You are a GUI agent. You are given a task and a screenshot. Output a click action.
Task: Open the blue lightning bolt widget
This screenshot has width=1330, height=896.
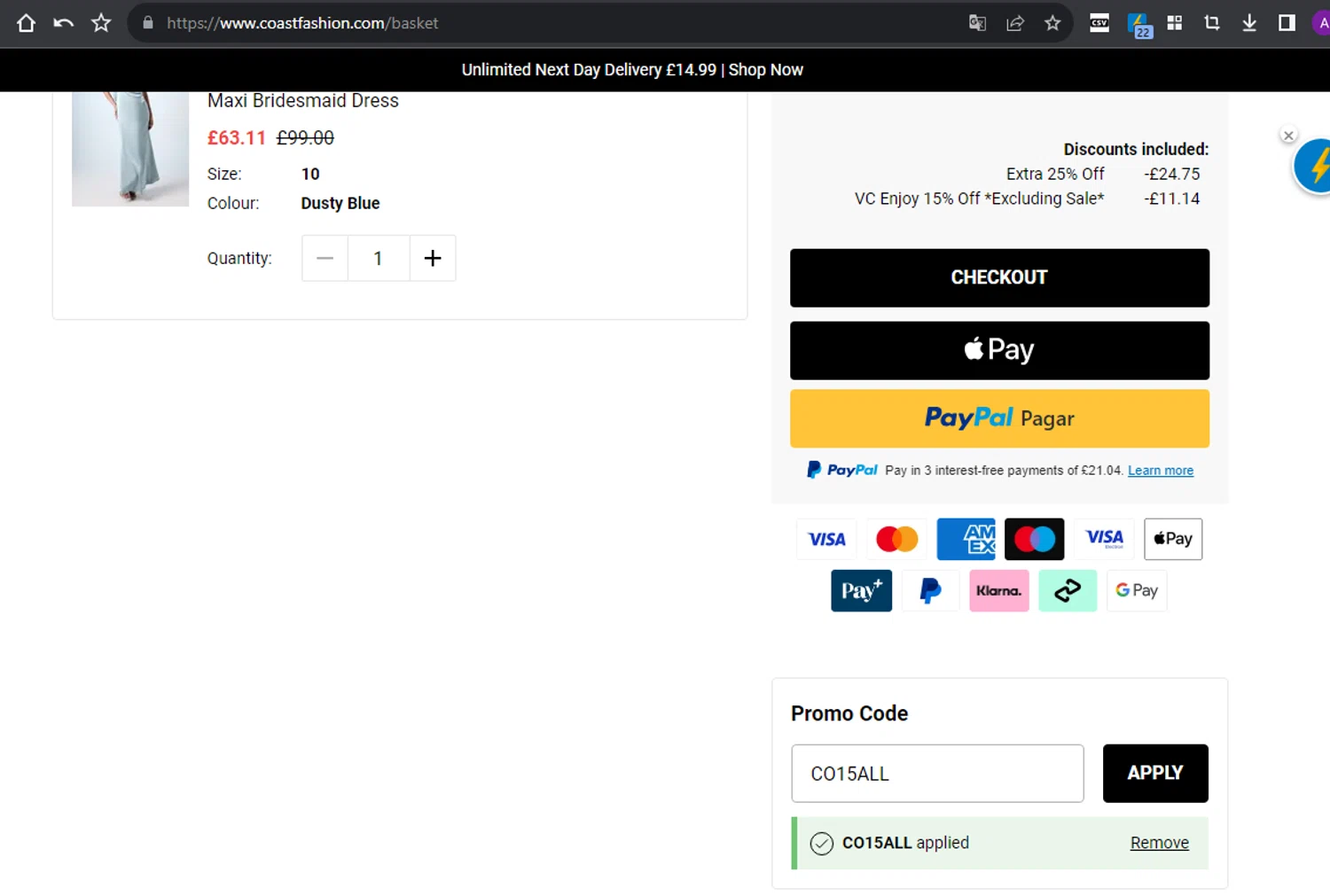[1314, 167]
